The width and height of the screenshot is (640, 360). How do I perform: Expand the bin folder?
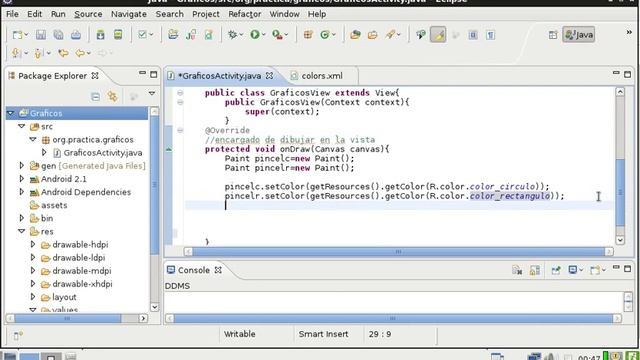22,218
